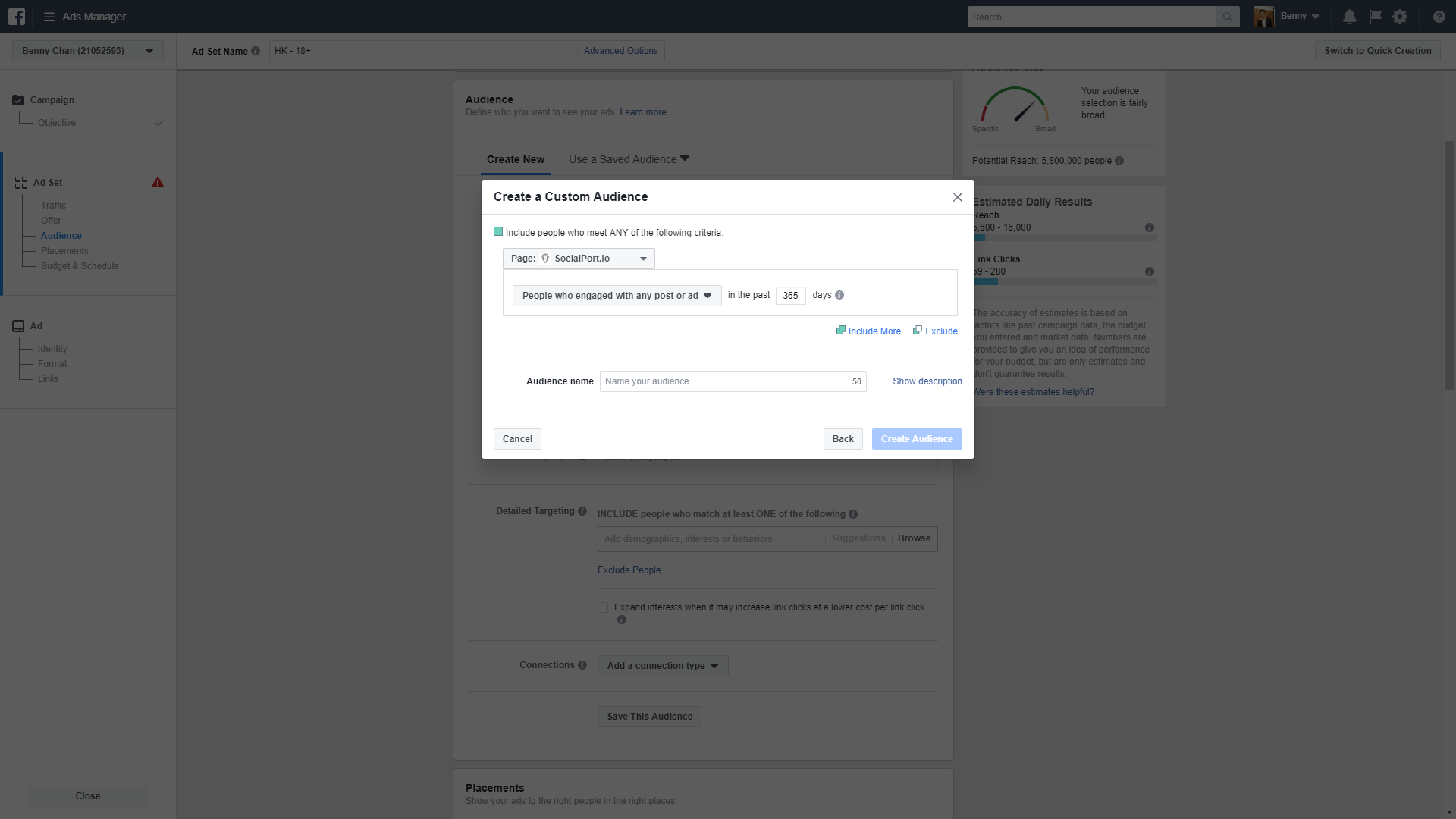
Task: Click the days info icon
Action: coord(839,295)
